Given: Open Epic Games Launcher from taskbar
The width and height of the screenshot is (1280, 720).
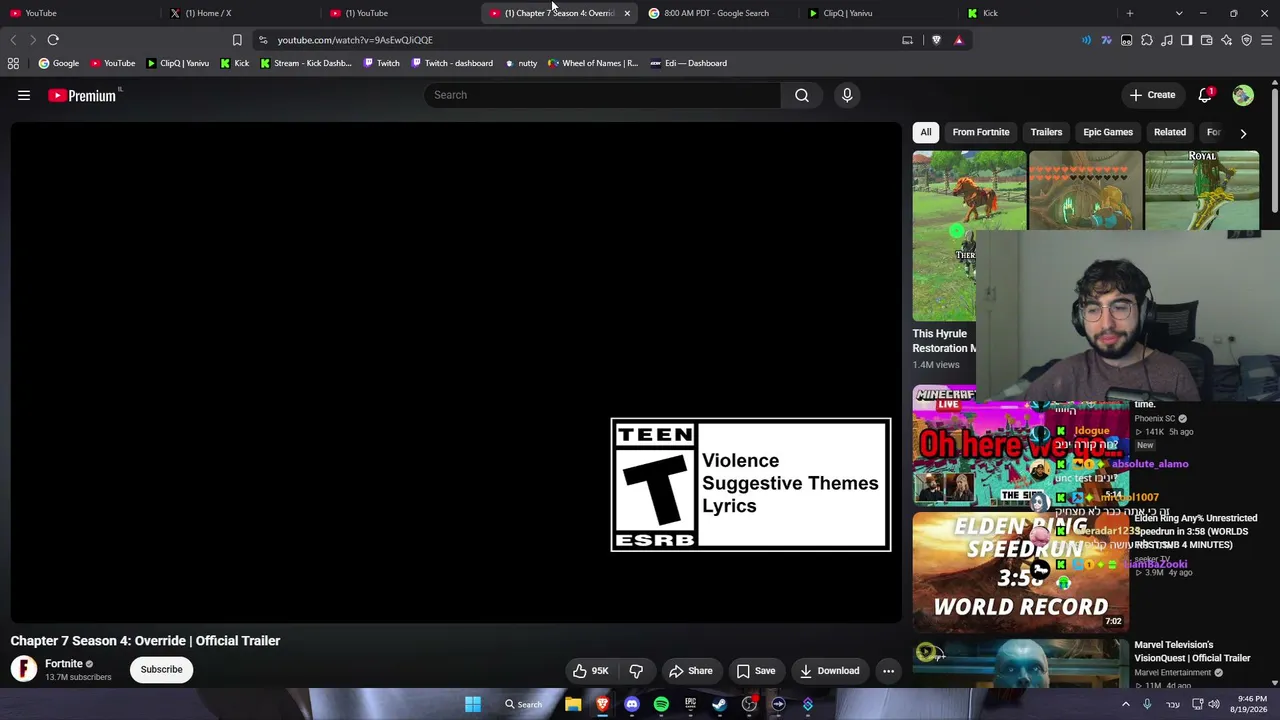Looking at the screenshot, I should pos(690,704).
